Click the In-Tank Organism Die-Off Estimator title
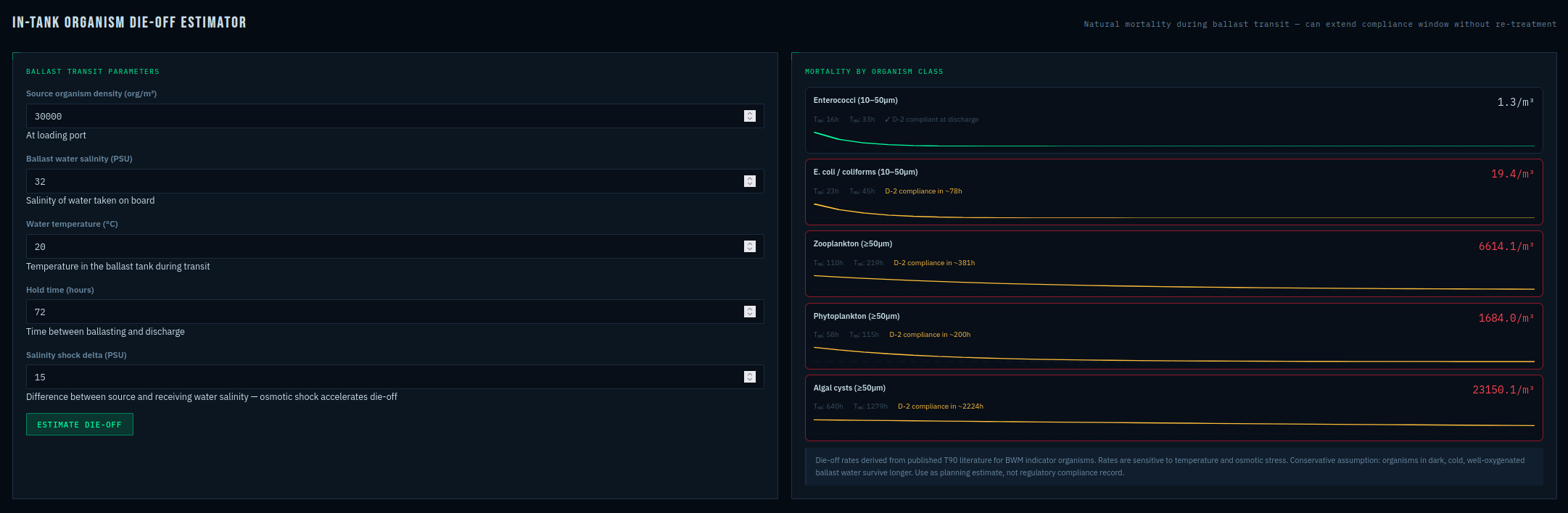 pos(129,22)
